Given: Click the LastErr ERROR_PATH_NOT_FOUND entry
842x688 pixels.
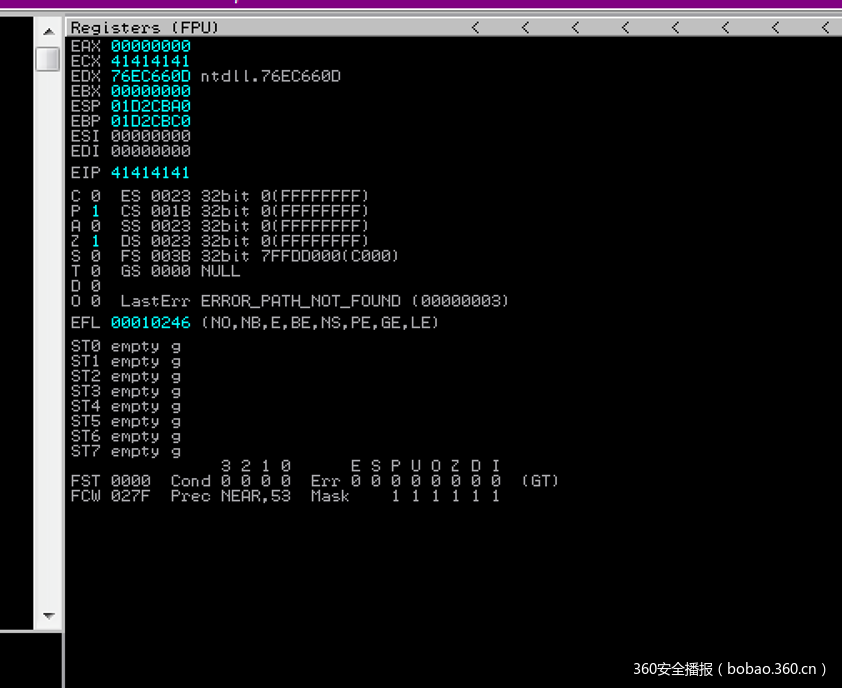Looking at the screenshot, I should [x=300, y=301].
